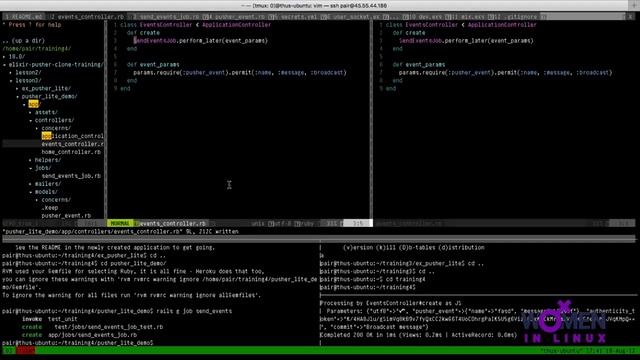This screenshot has height=360, width=640.
Task: Click 'class EventsController' line in right pane
Action: (461, 24)
